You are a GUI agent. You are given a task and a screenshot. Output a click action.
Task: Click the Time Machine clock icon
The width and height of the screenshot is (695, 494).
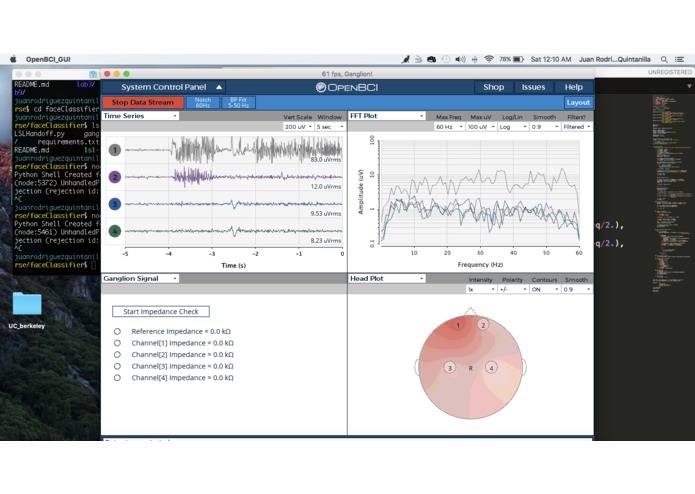coord(446,59)
